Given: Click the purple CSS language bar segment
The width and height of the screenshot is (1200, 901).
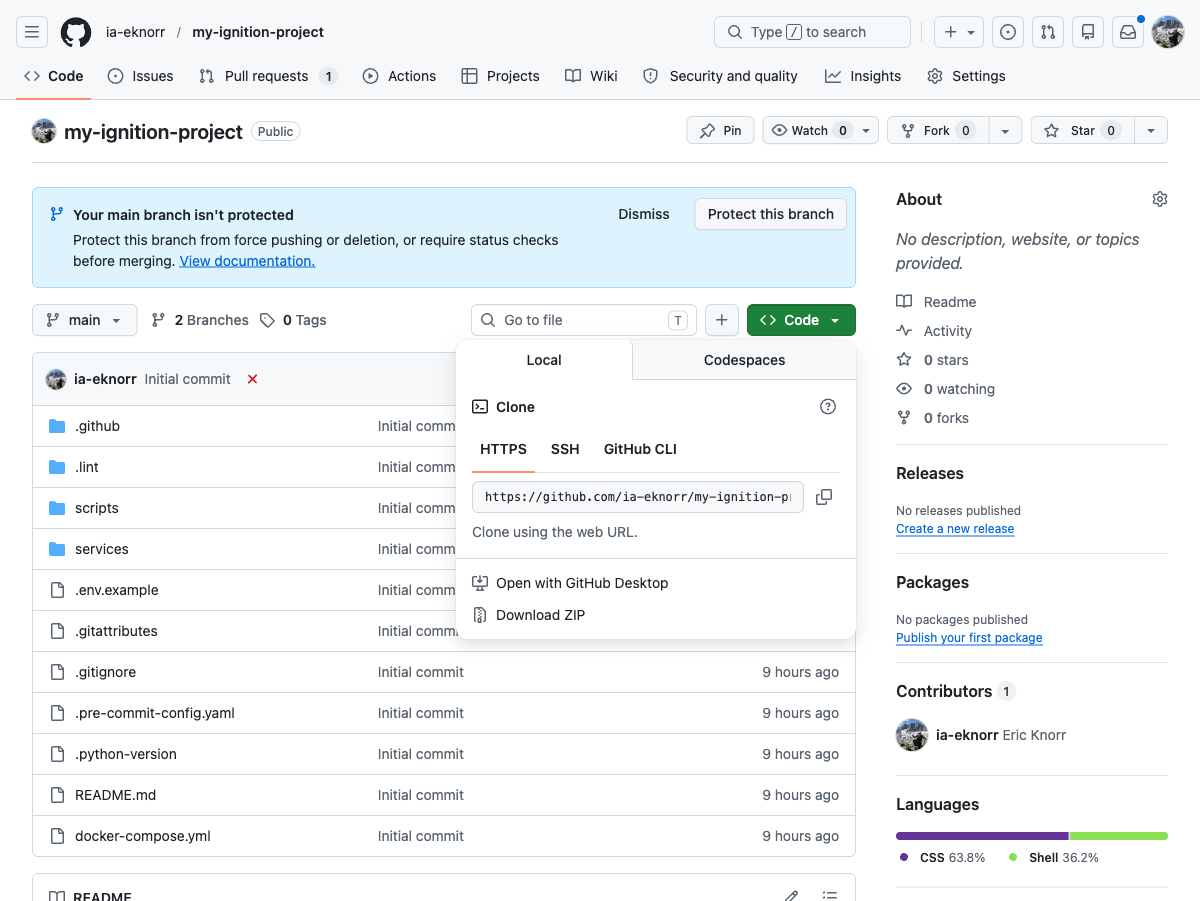Looking at the screenshot, I should click(x=982, y=836).
